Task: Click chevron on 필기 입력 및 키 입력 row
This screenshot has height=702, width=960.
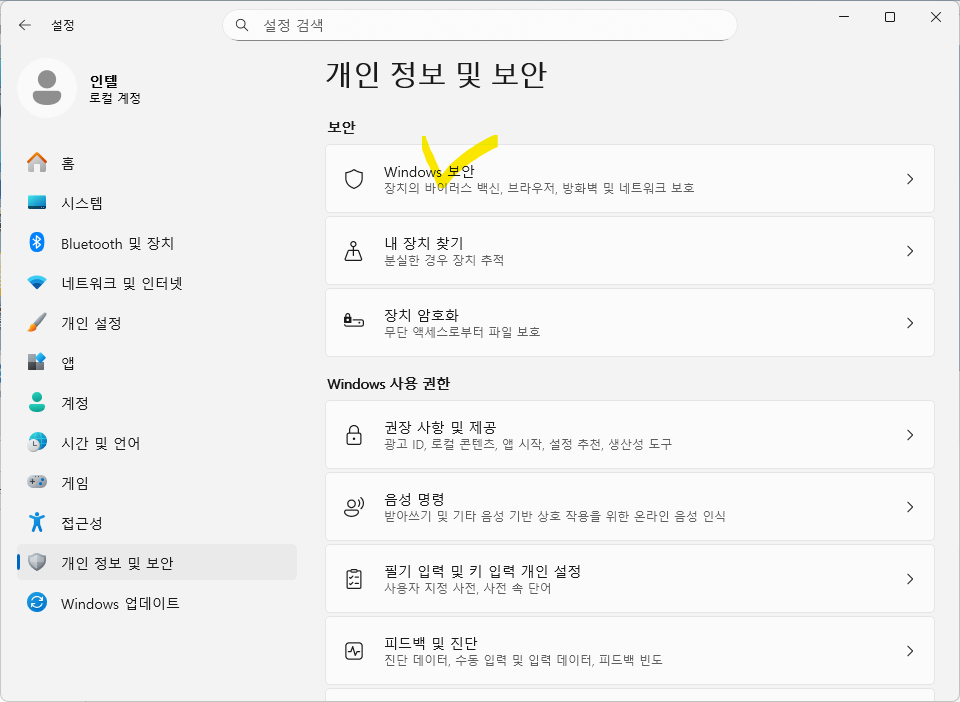Action: point(910,579)
